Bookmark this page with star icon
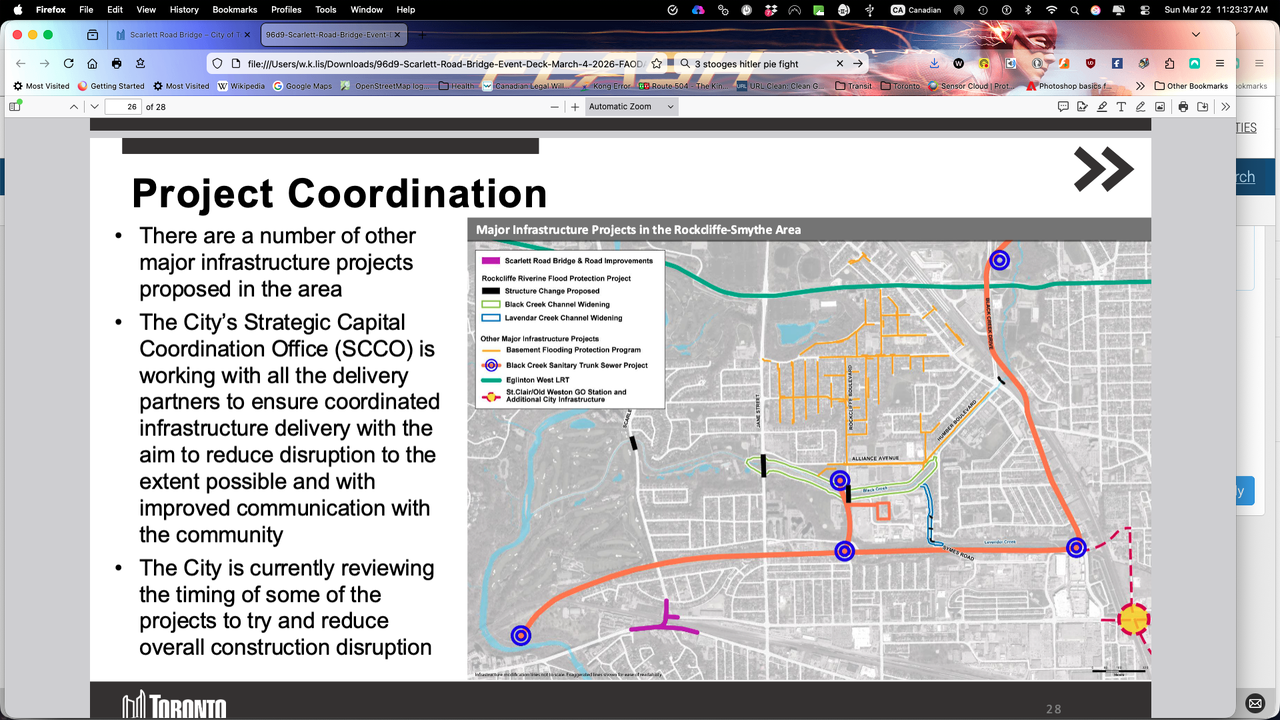Screen dimensions: 1280x720 click(657, 63)
